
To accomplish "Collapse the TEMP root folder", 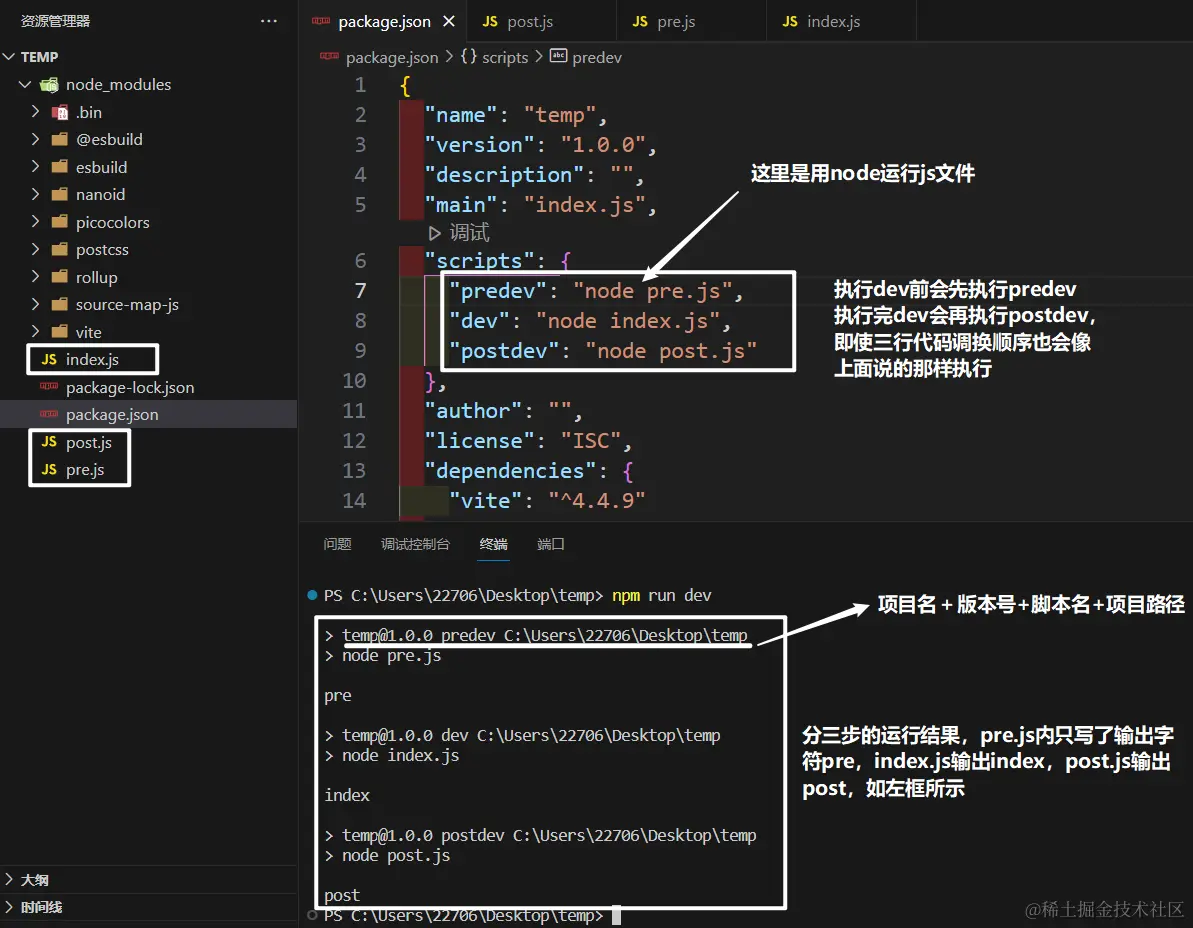I will pyautogui.click(x=9, y=57).
